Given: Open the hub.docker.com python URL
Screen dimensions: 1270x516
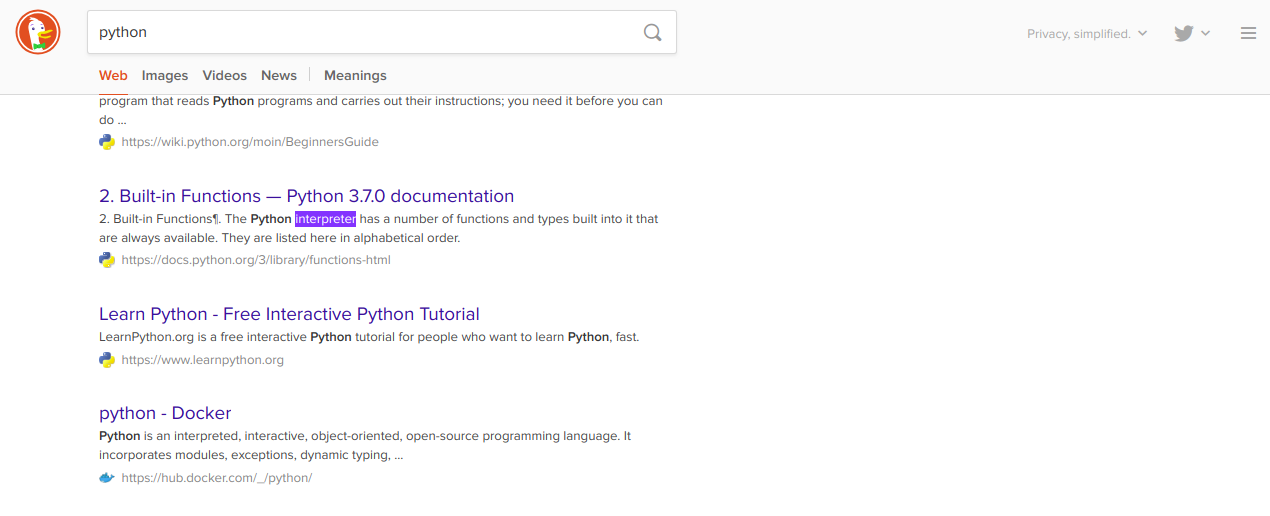Looking at the screenshot, I should (x=217, y=478).
